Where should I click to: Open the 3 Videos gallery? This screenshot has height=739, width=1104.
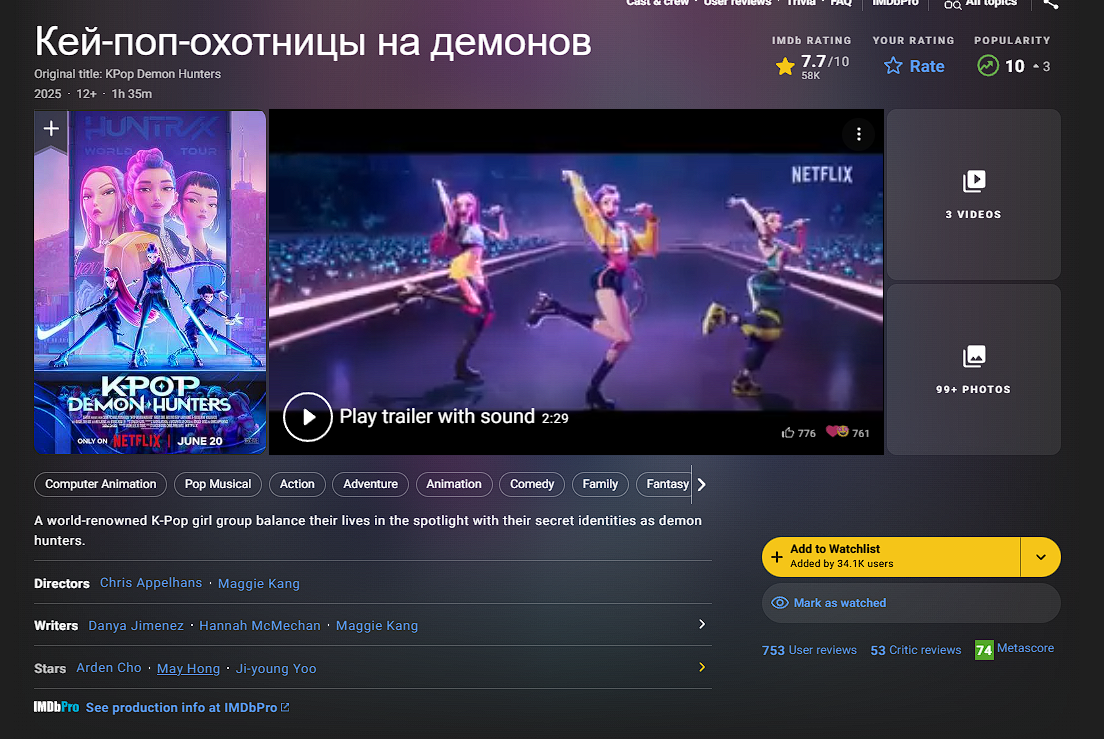(x=973, y=194)
